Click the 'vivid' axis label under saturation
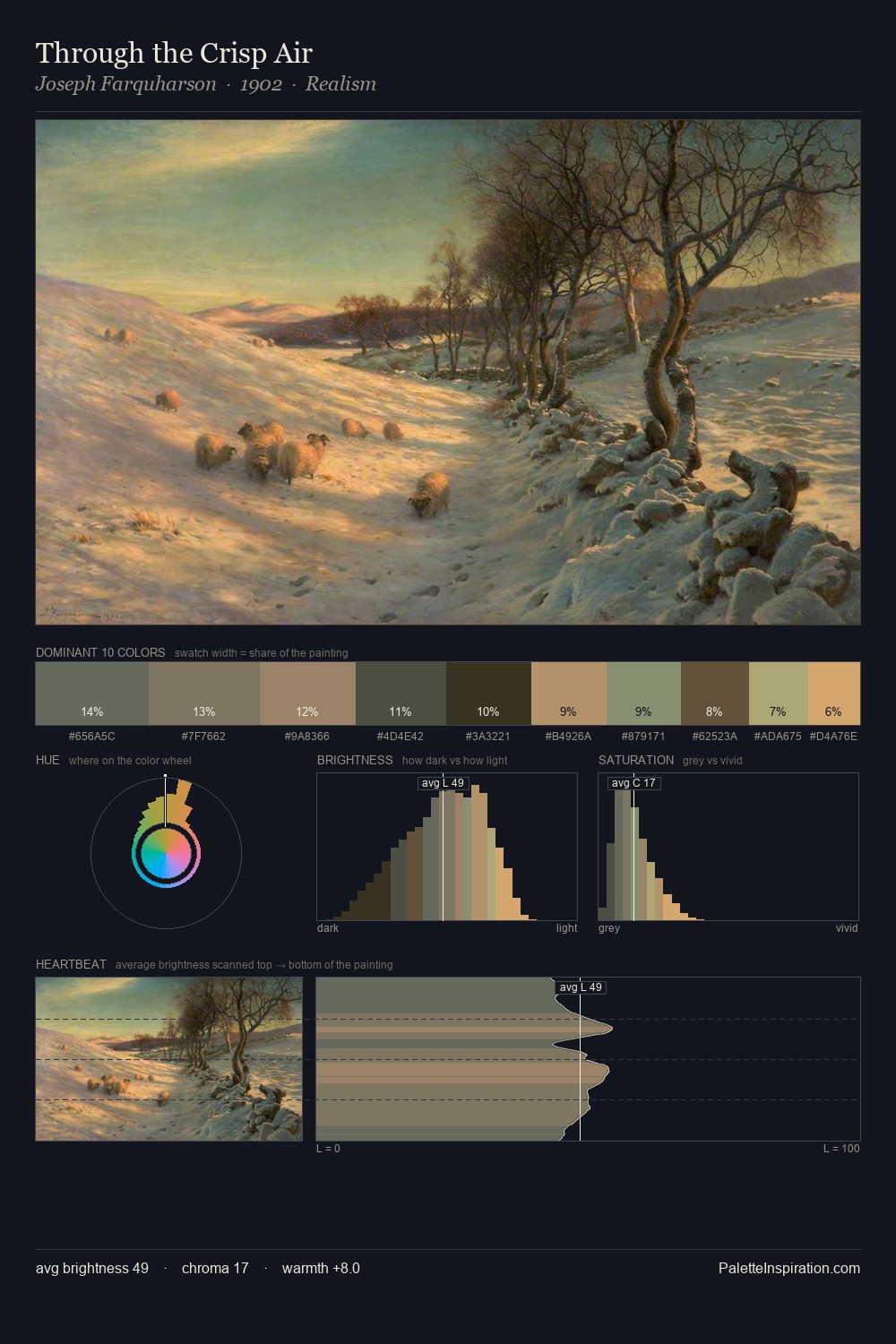The width and height of the screenshot is (896, 1344). 847,928
